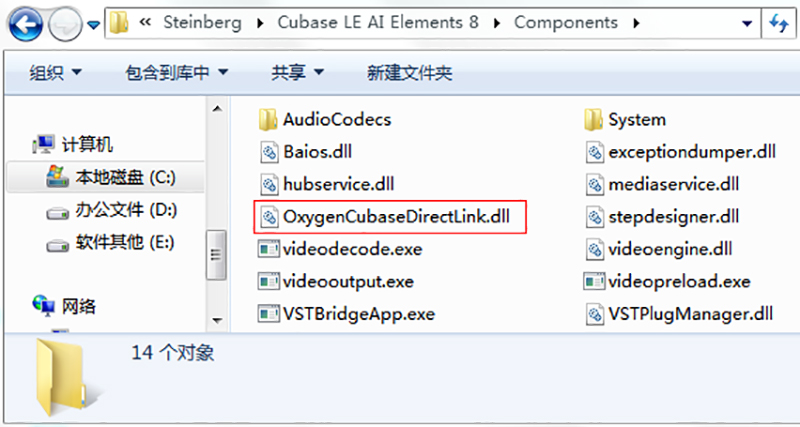800x427 pixels.
Task: Select the videodecode.exe file
Action: point(340,249)
